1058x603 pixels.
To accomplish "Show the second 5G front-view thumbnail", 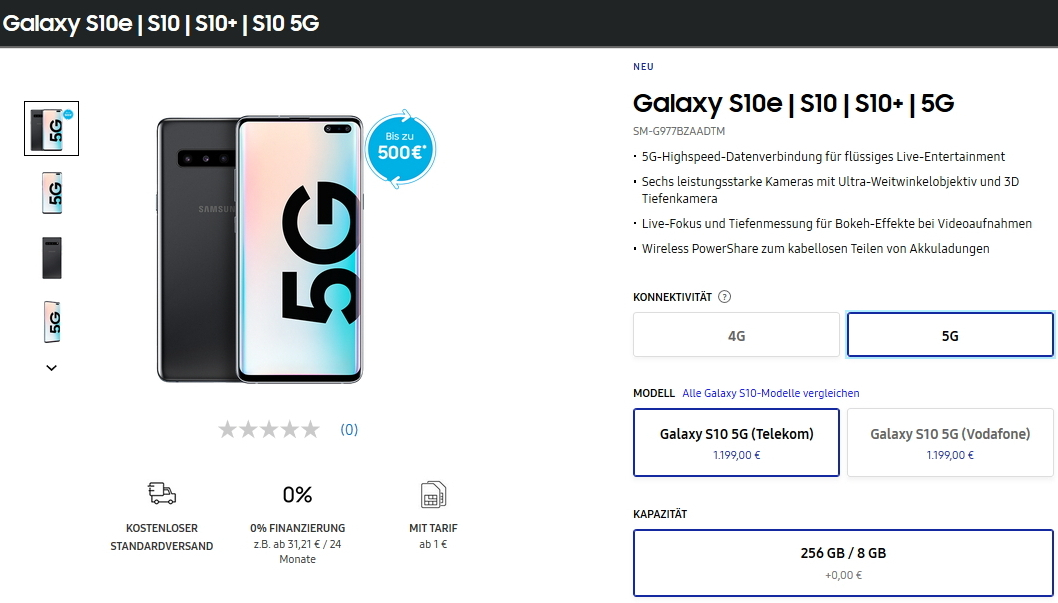I will coord(52,193).
